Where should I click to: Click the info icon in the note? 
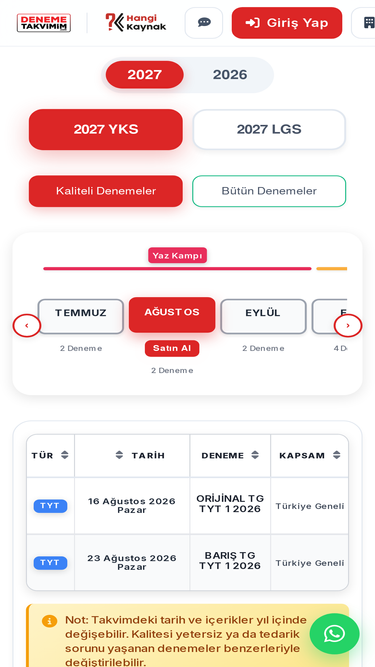(x=49, y=621)
